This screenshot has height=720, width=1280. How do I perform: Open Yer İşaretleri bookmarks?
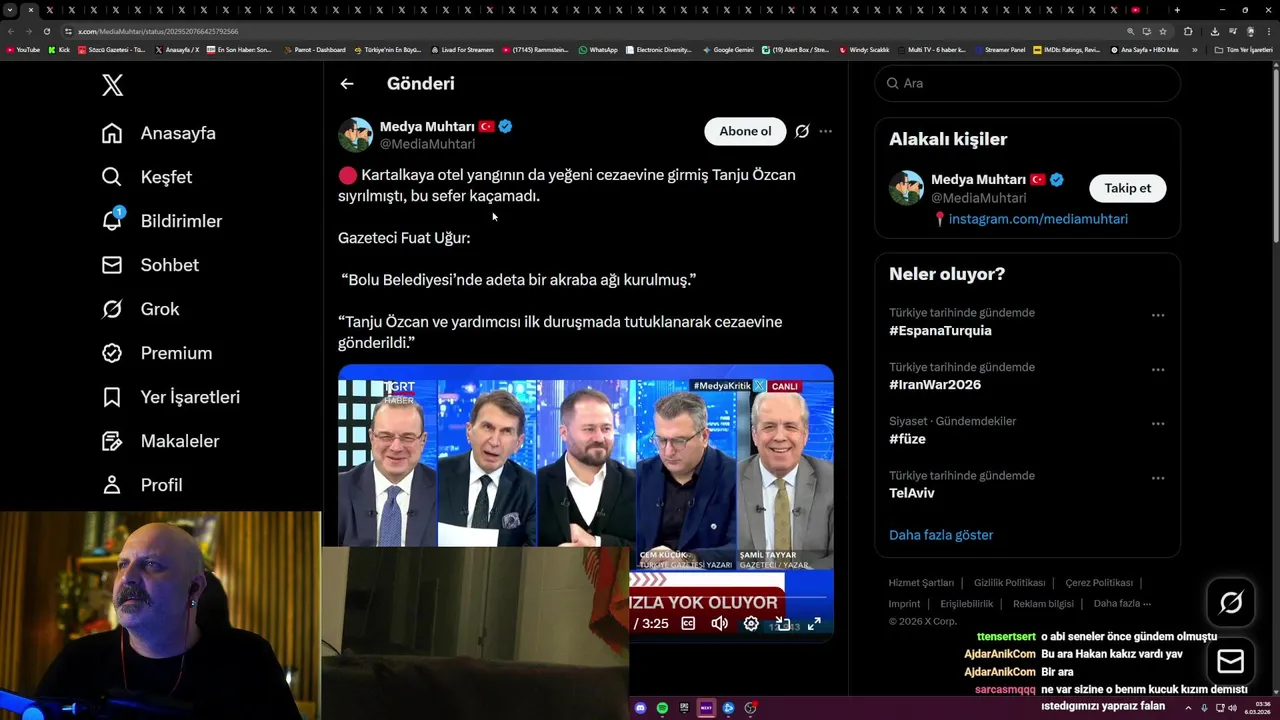171,397
